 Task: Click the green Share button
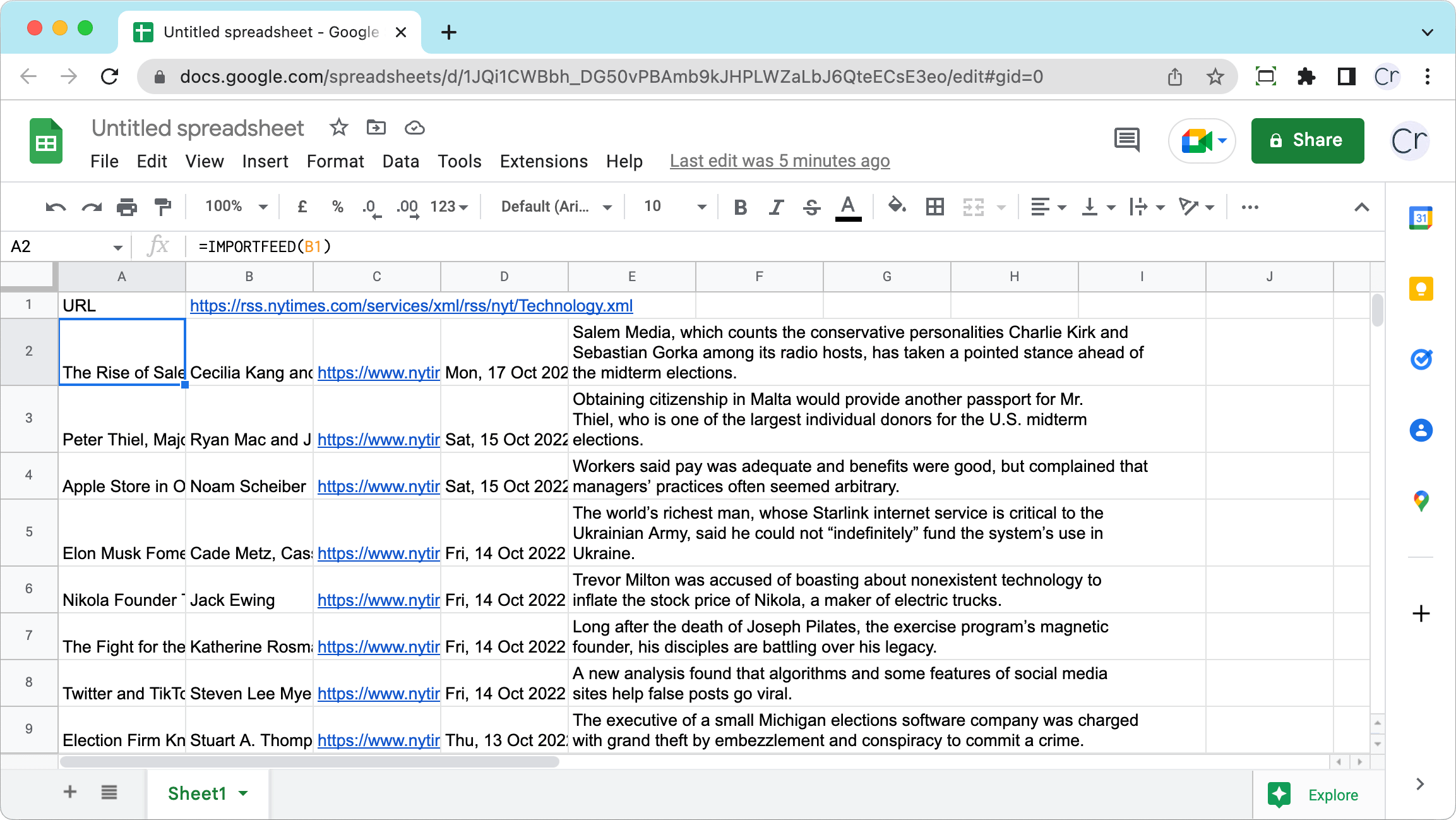1308,140
